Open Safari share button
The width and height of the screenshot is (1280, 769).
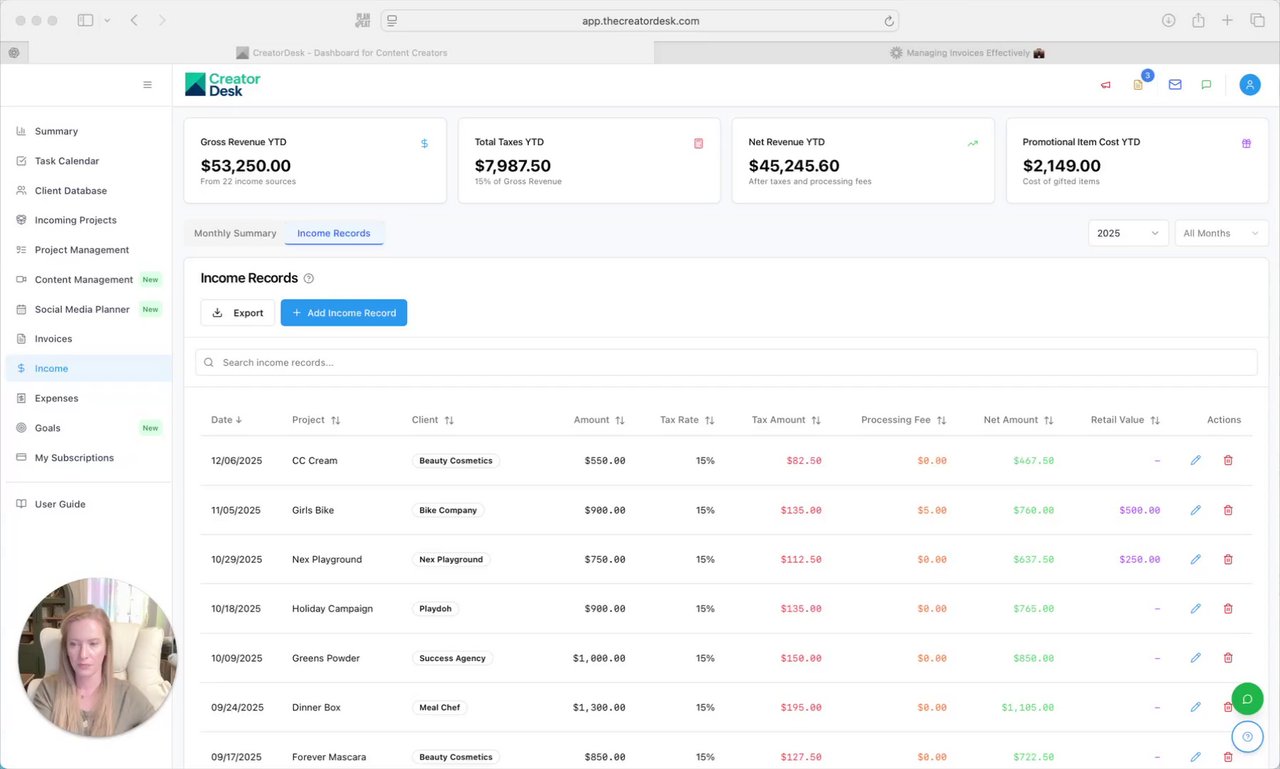pos(1197,21)
